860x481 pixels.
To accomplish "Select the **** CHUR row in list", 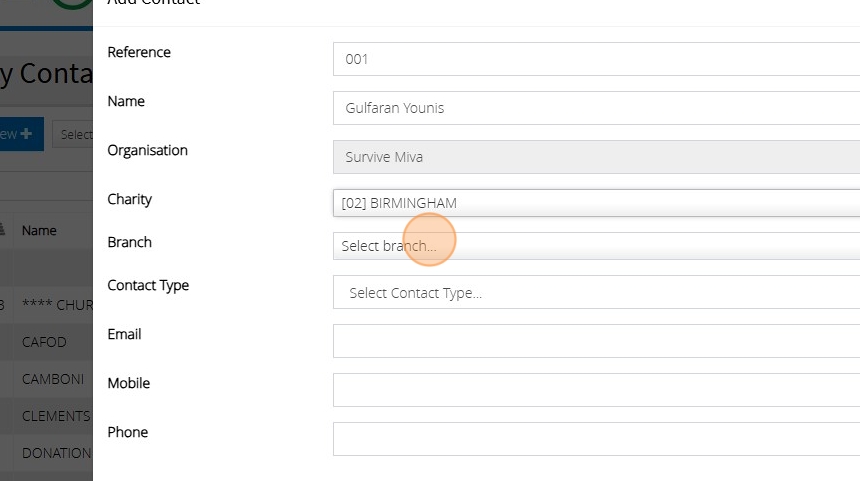I will 57,305.
